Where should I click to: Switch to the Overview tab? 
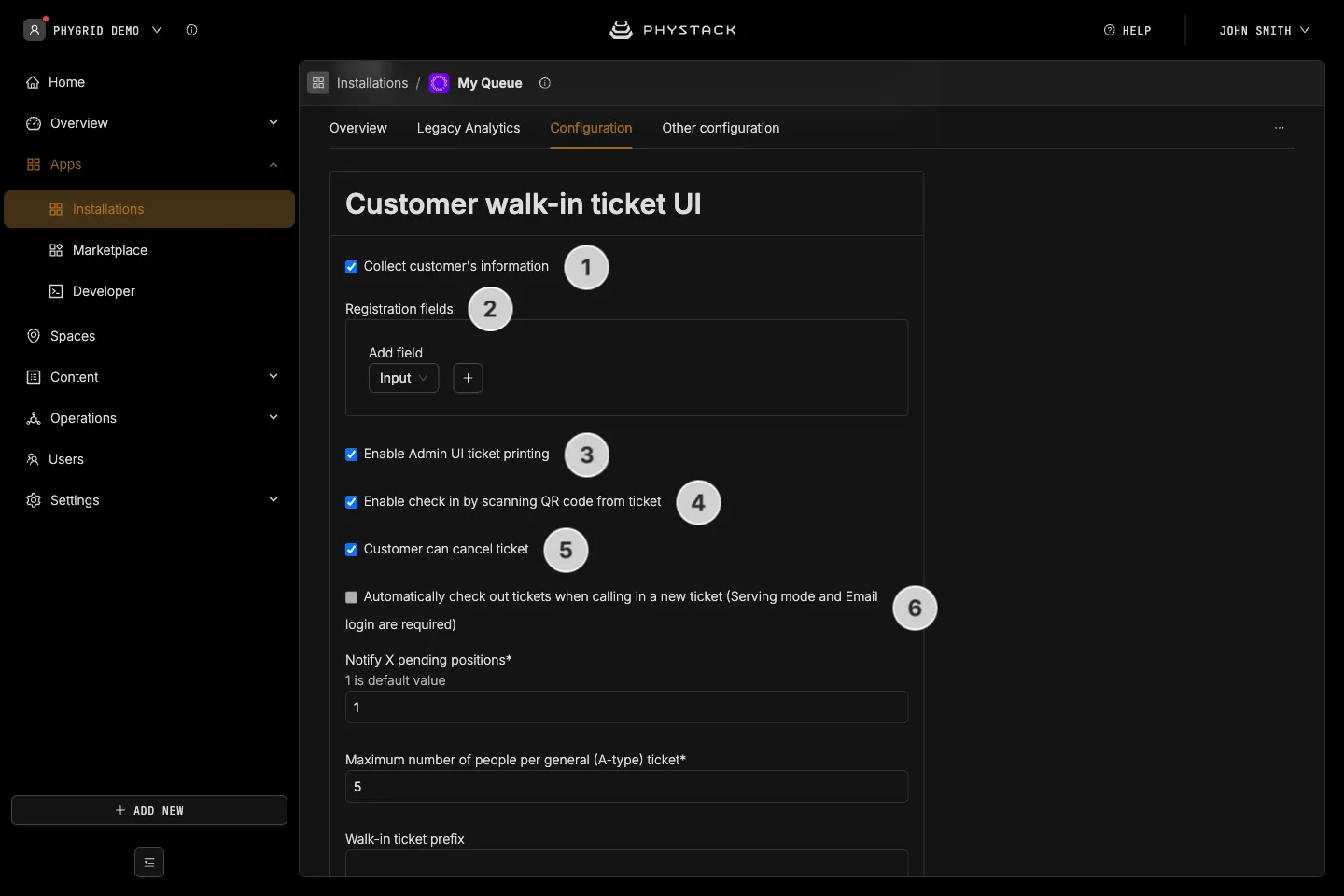point(358,128)
